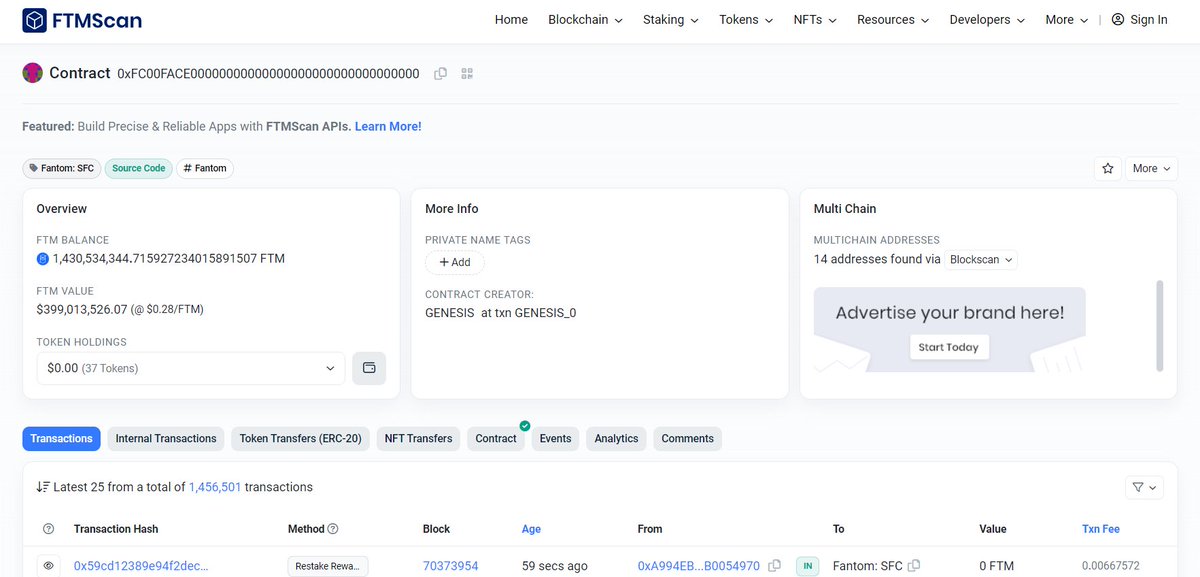
Task: Add a private name tag
Action: tap(455, 262)
